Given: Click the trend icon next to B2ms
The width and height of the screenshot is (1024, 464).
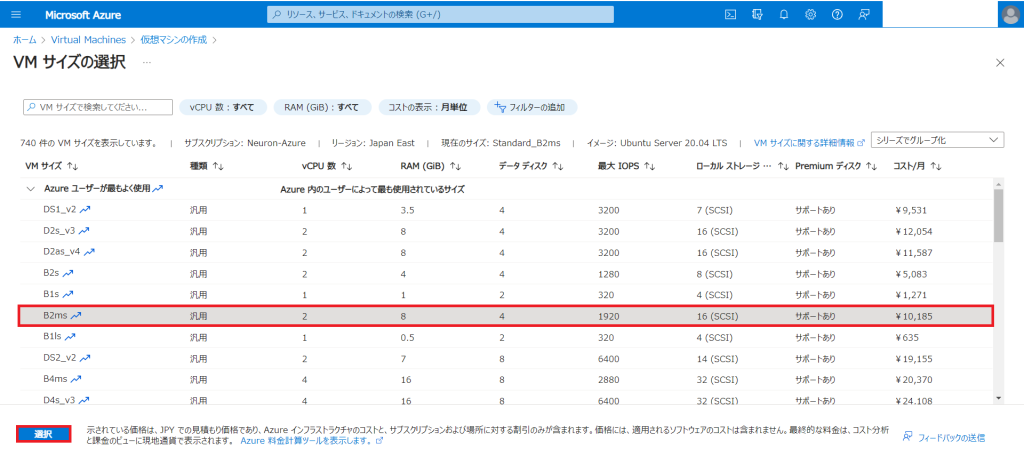Looking at the screenshot, I should point(76,315).
